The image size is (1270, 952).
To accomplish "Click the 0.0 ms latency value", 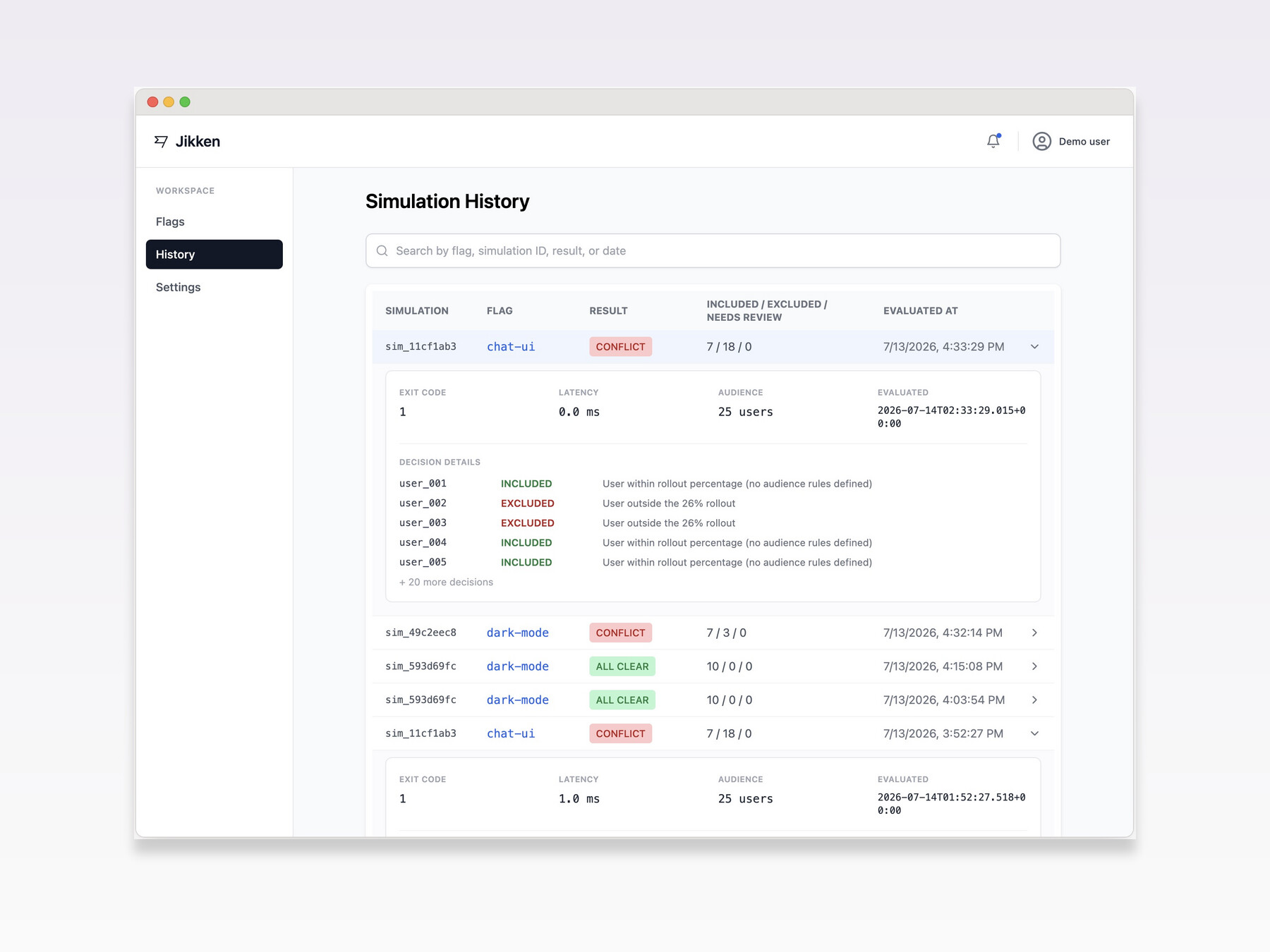I will (579, 412).
